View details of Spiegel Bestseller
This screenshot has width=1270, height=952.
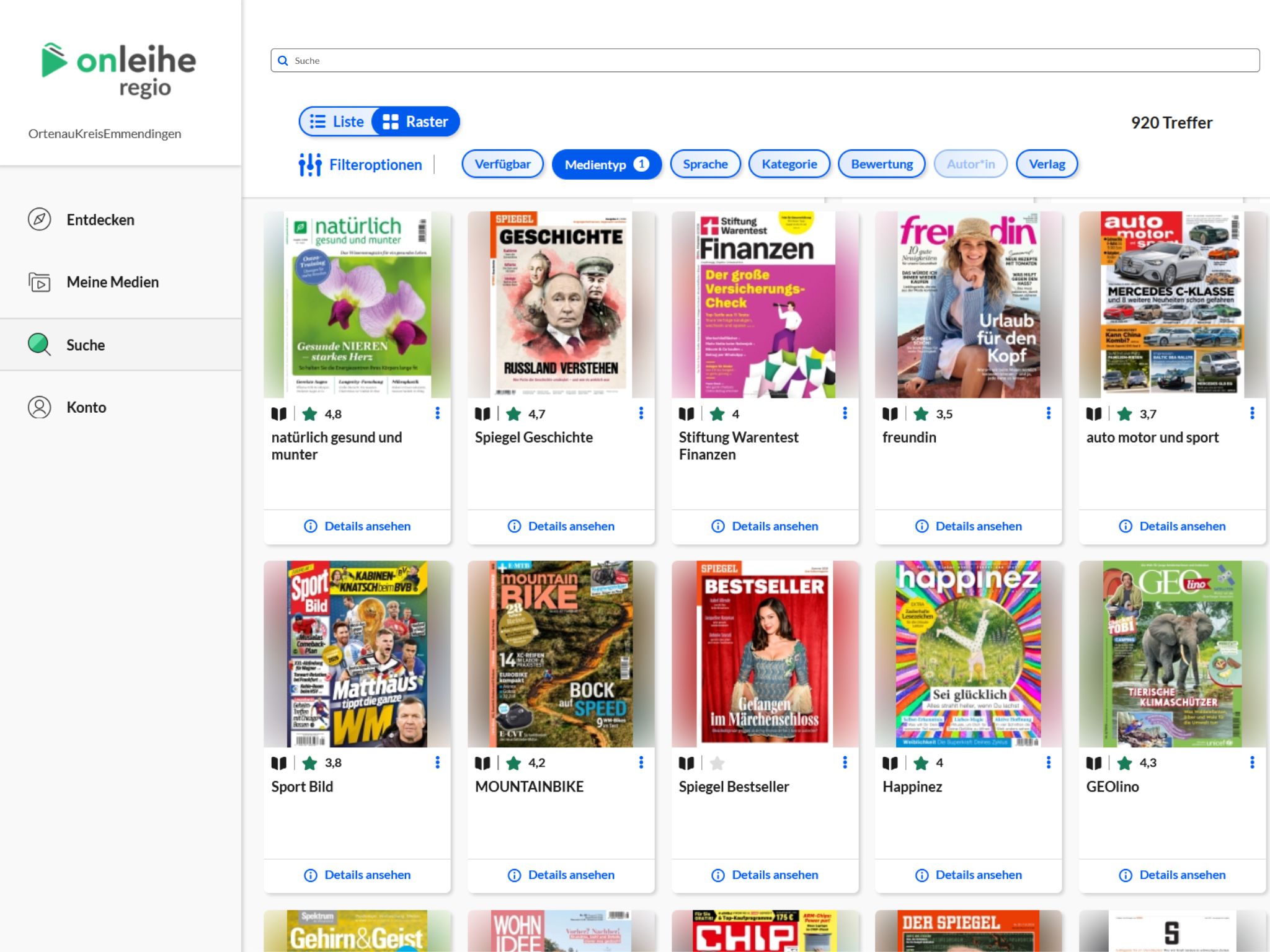click(x=765, y=875)
